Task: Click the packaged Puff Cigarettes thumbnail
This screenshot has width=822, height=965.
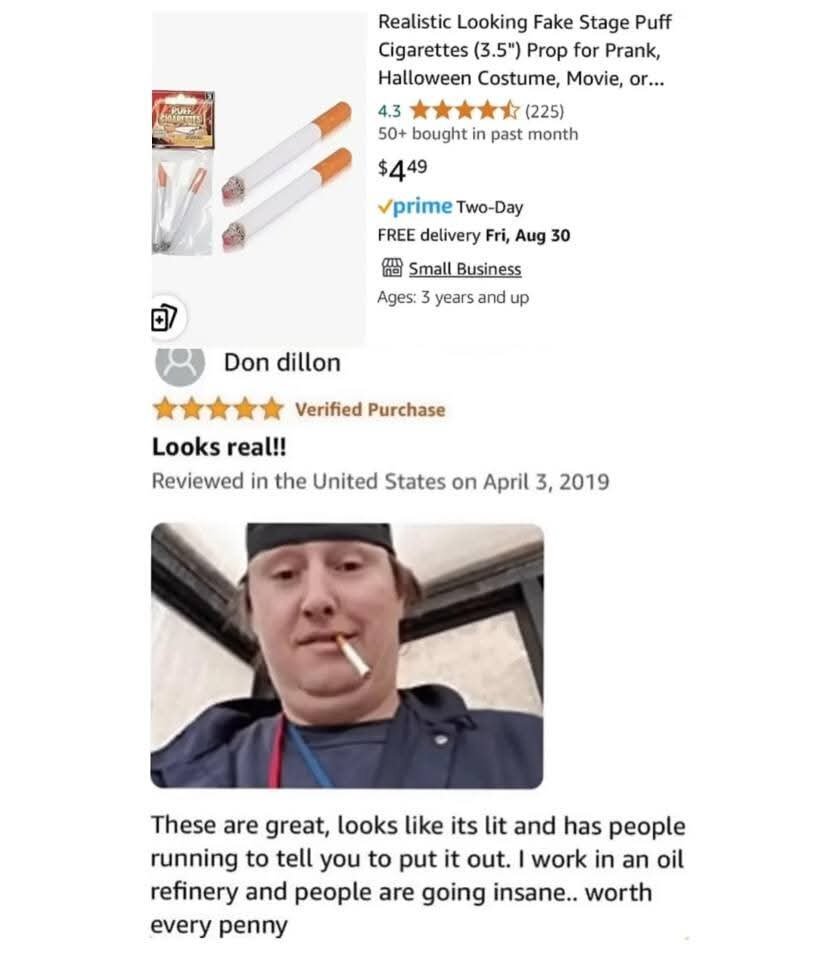Action: tap(183, 173)
